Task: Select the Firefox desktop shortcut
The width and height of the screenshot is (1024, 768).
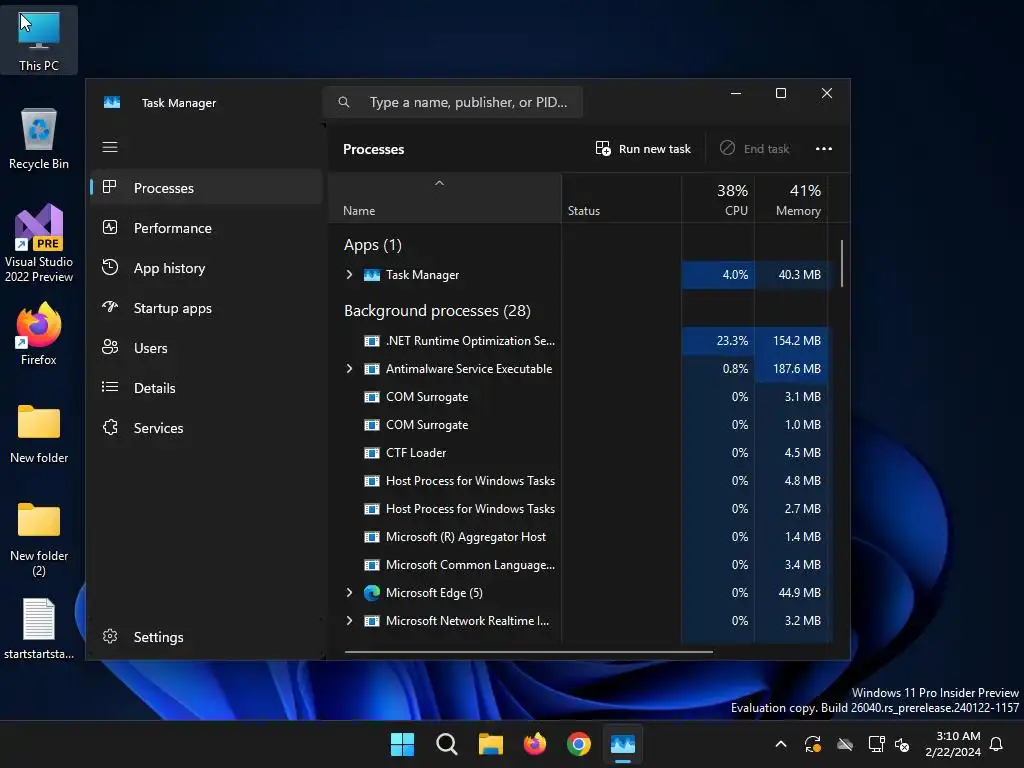Action: [39, 334]
